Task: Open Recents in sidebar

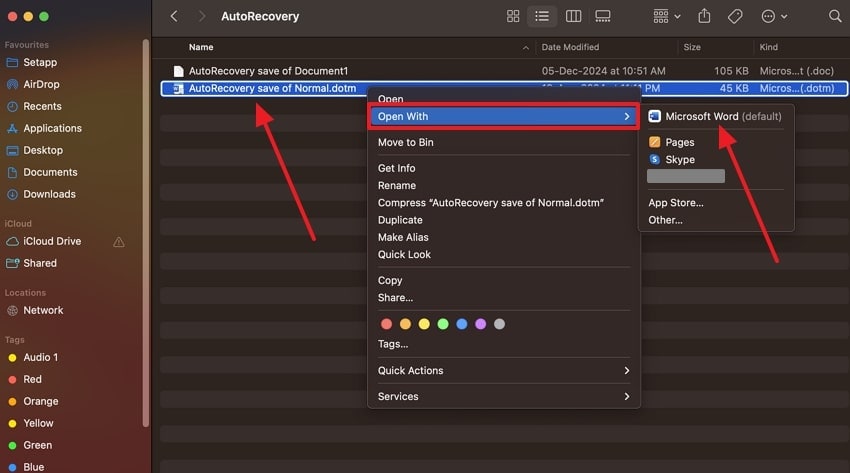Action: pyautogui.click(x=42, y=106)
